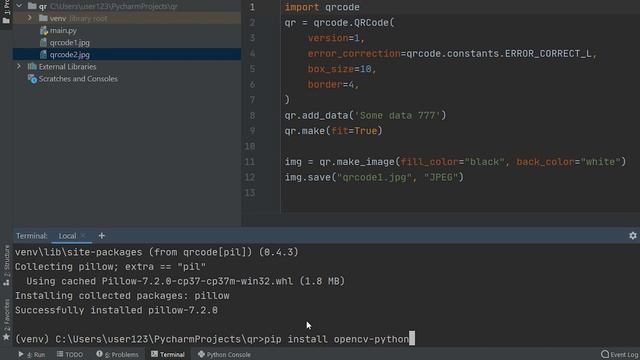Open Scratches and Consoles node
The image size is (640, 360).
coord(78,78)
